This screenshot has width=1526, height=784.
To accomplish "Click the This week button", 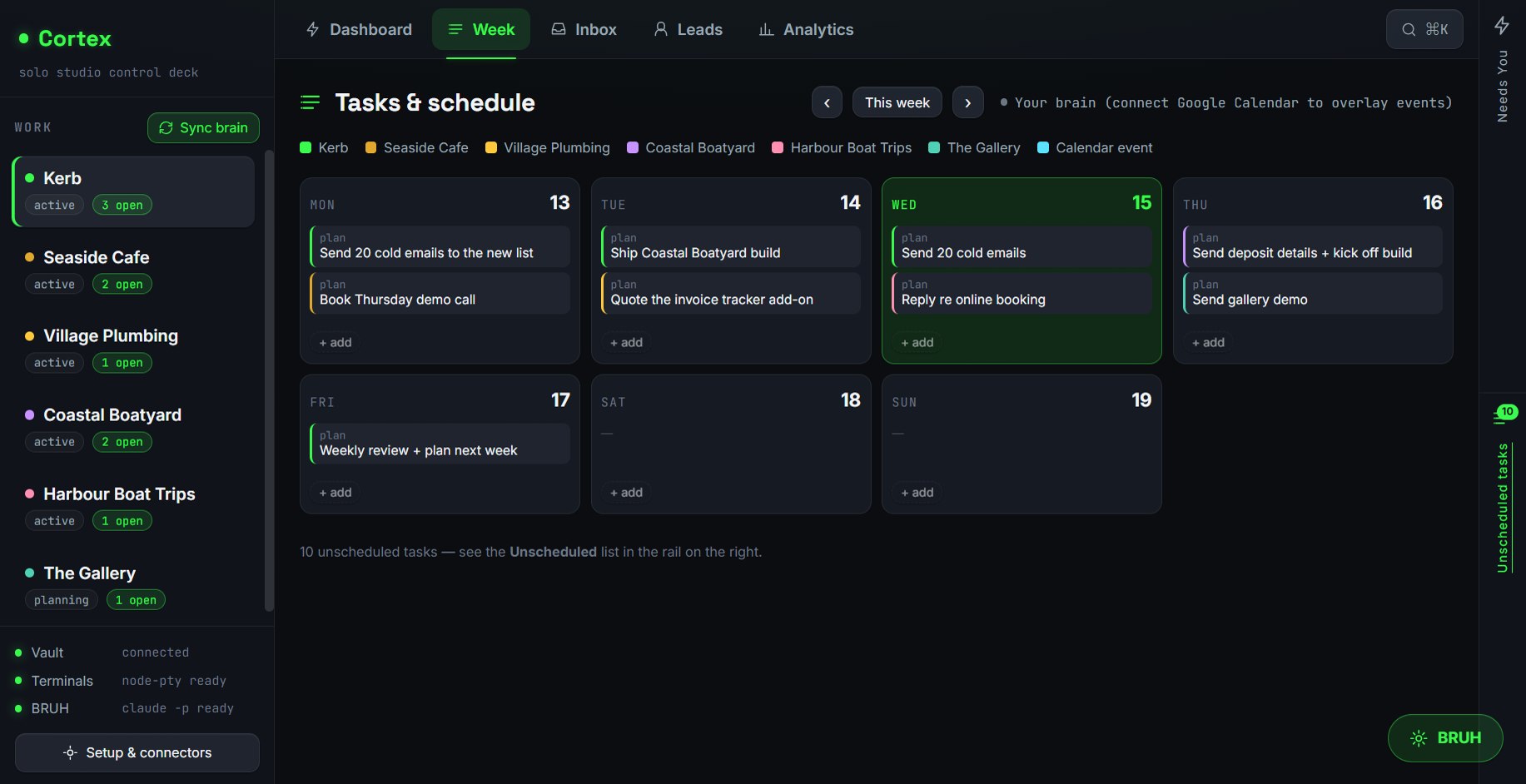I will 897,102.
